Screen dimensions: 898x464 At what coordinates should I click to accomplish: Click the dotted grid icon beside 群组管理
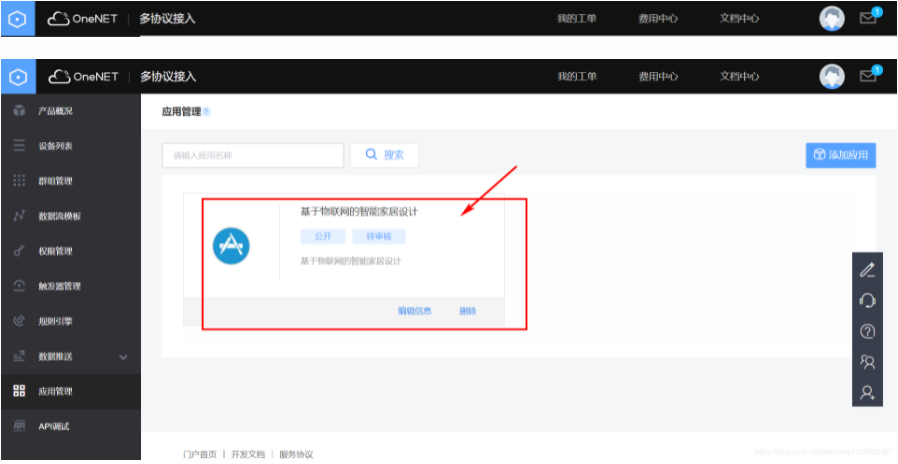[19, 180]
